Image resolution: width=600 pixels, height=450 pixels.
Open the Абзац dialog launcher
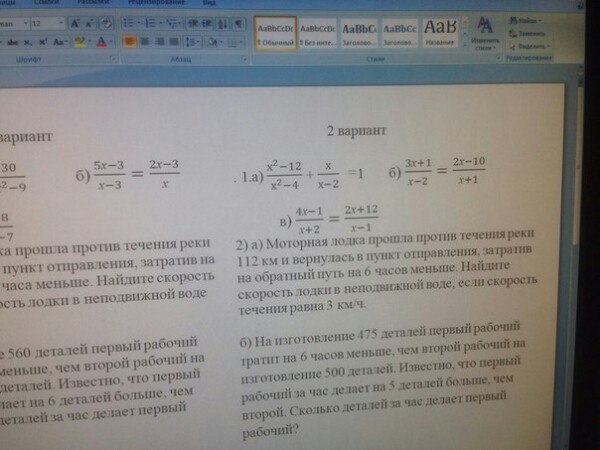tap(244, 59)
